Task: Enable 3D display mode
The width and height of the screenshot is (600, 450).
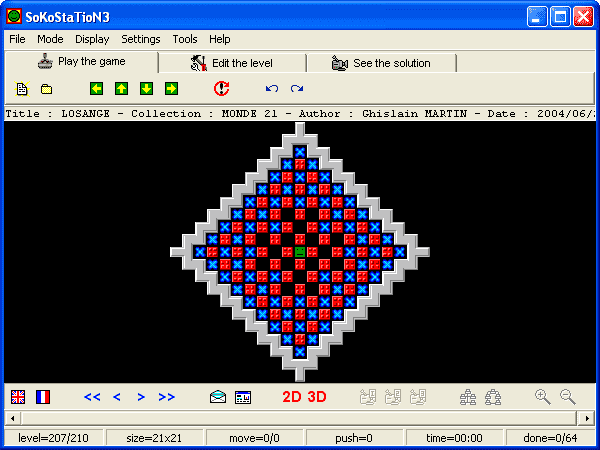Action: click(317, 397)
